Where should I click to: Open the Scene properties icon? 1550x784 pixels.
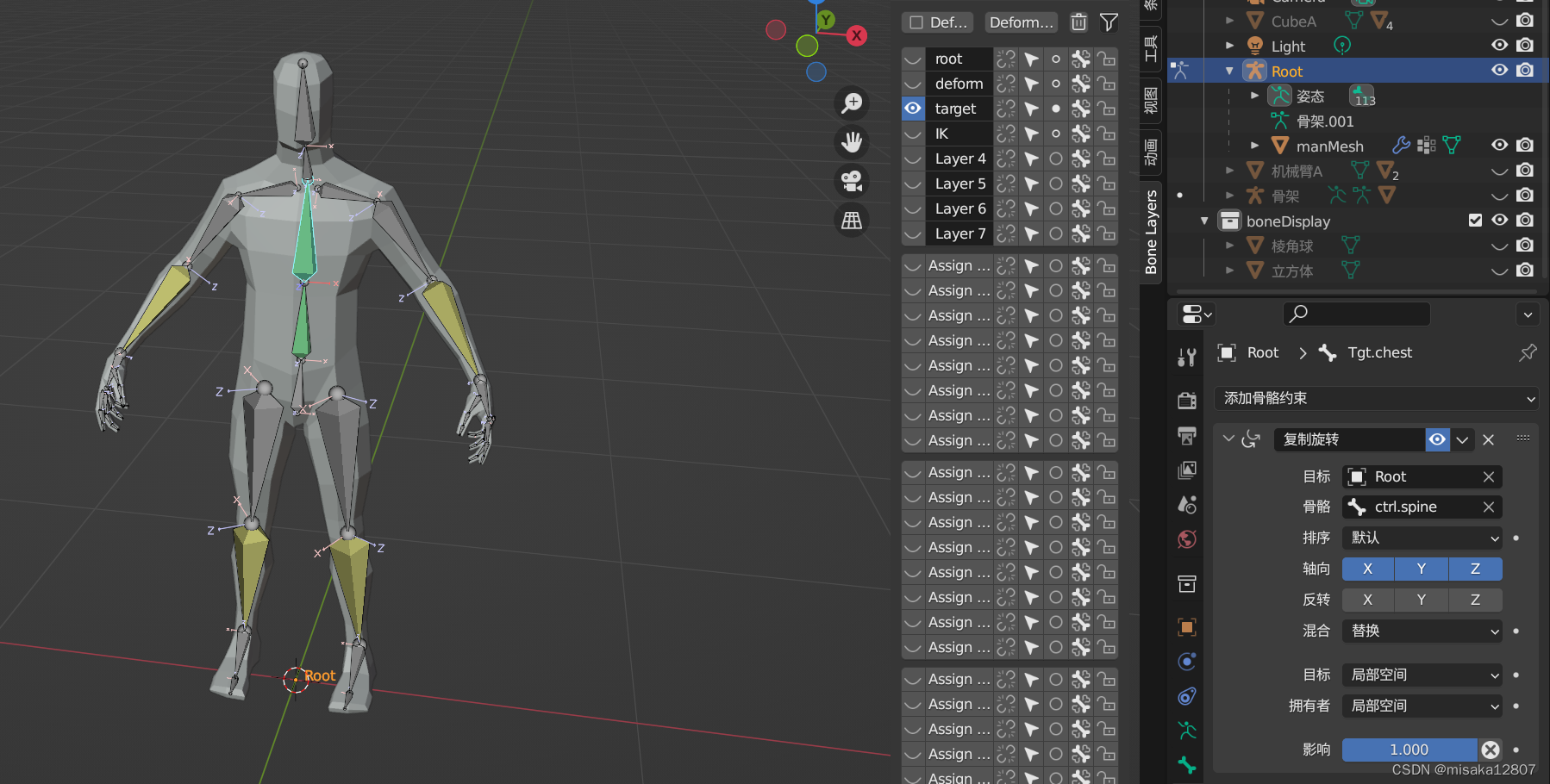[1187, 505]
